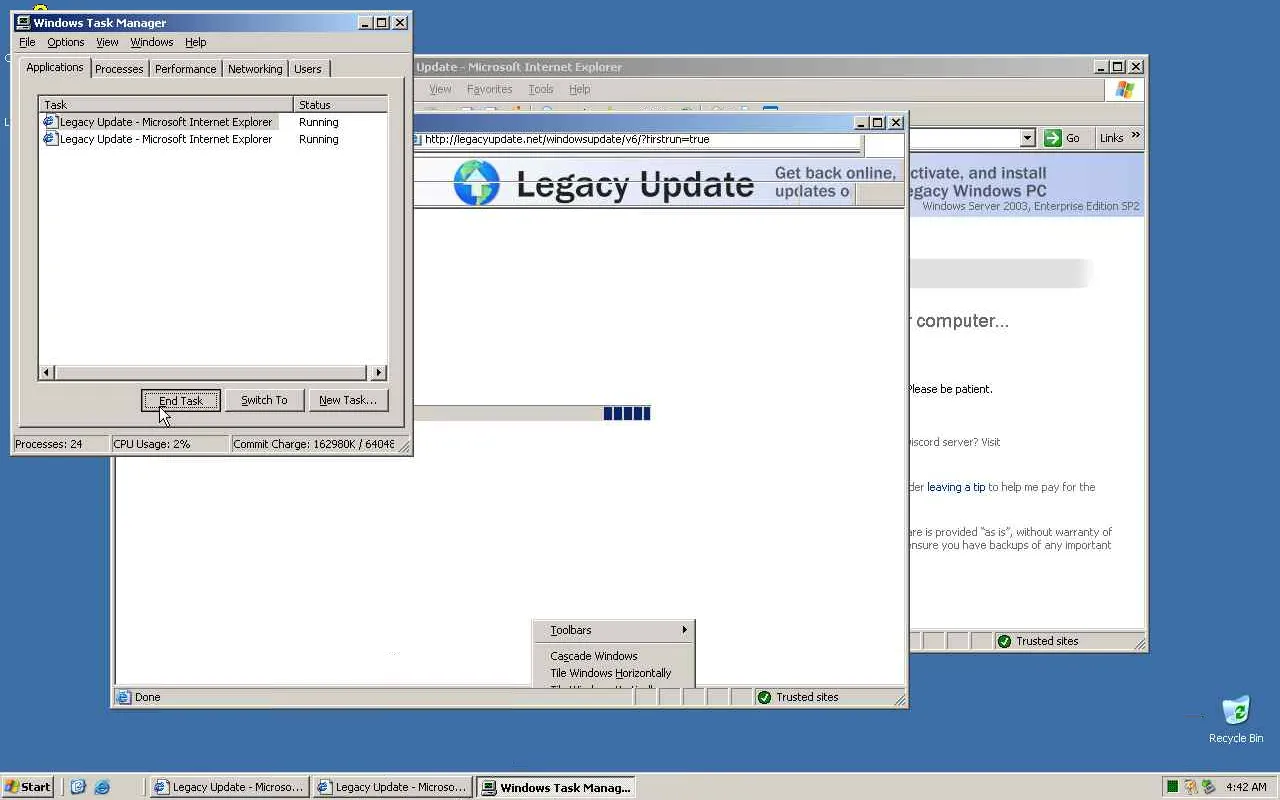This screenshot has width=1280, height=800.
Task: Click the Done status bar text
Action: click(x=148, y=697)
